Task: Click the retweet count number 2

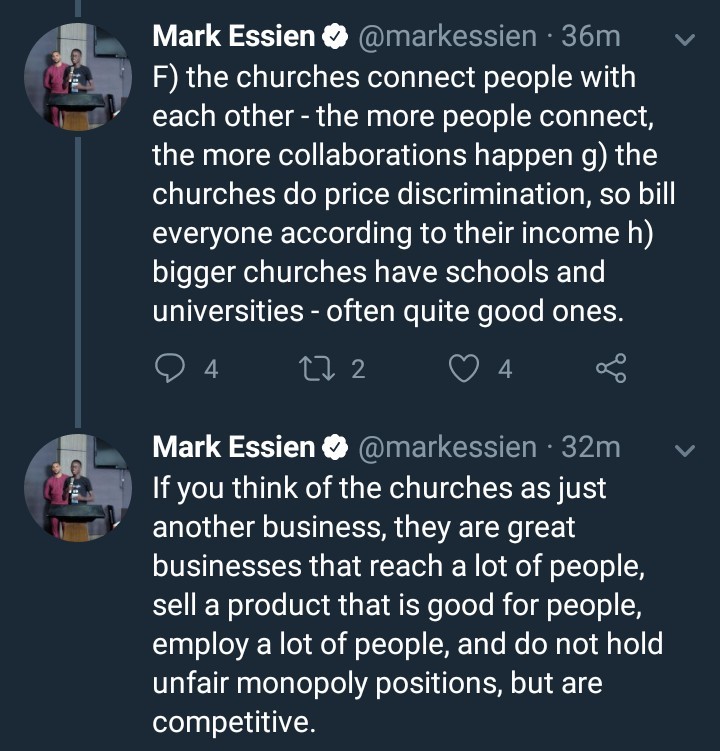Action: pos(358,370)
